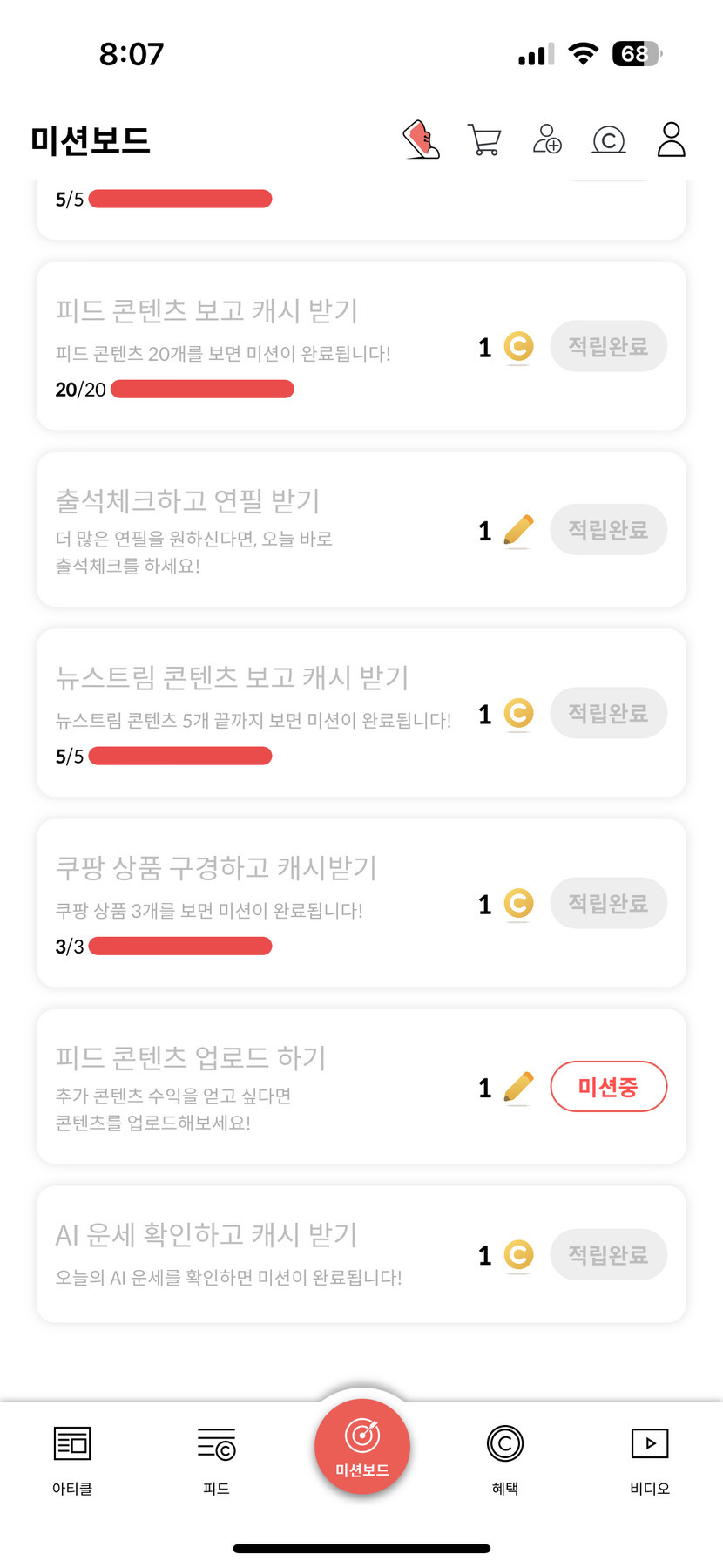This screenshot has width=723, height=1568.
Task: Open 피드 콘텐츠 업로드 하기 mission card
Action: pos(261,1086)
